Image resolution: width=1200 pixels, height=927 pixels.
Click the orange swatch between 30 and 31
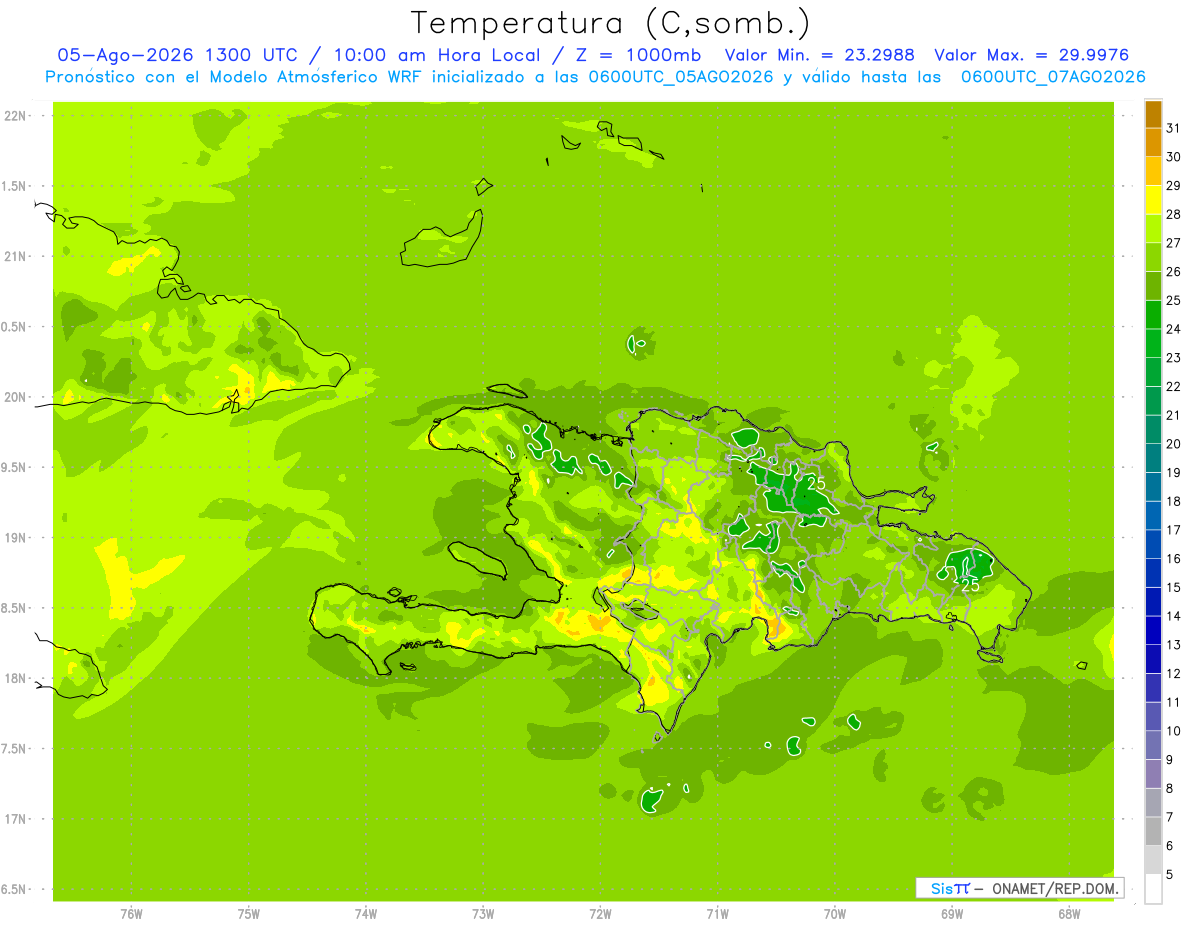[x=1153, y=142]
